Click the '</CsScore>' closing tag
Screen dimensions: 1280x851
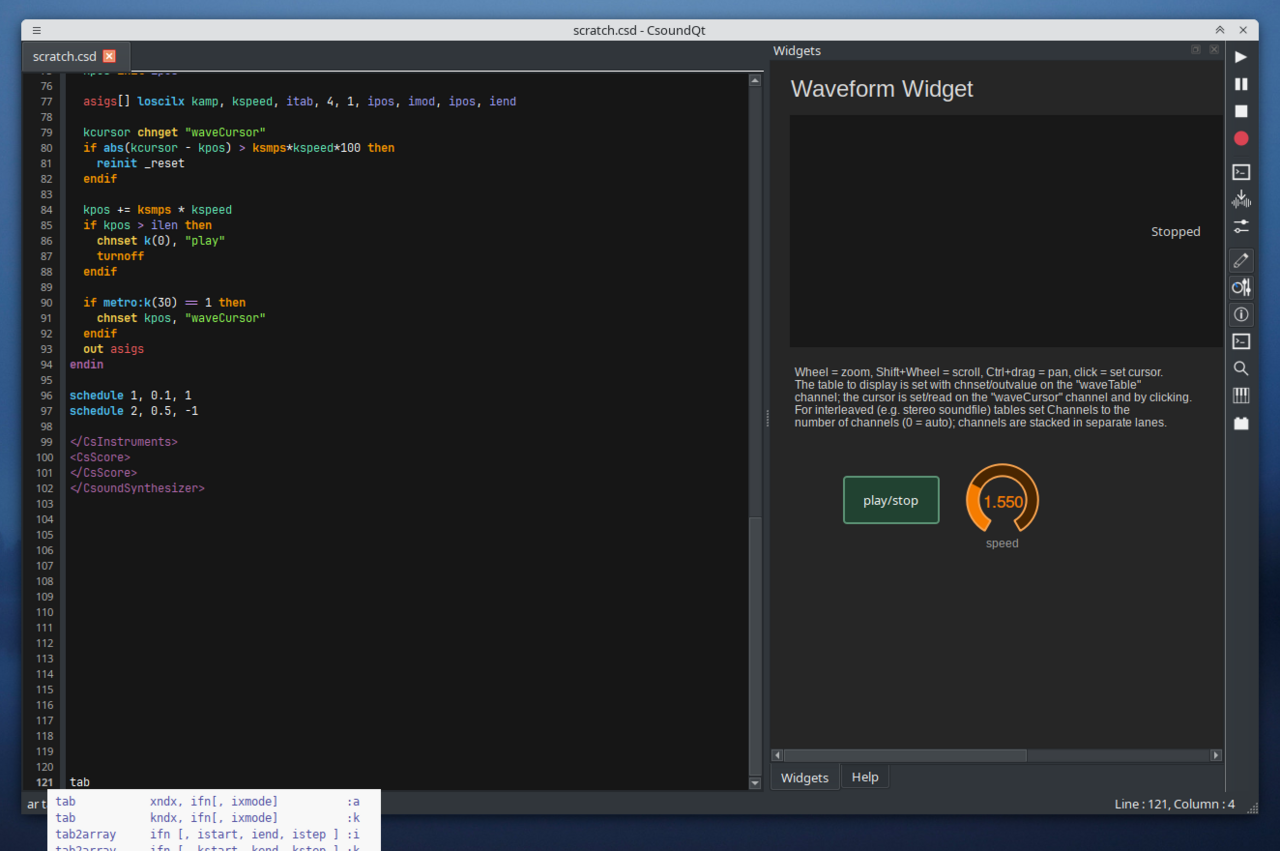click(x=103, y=473)
